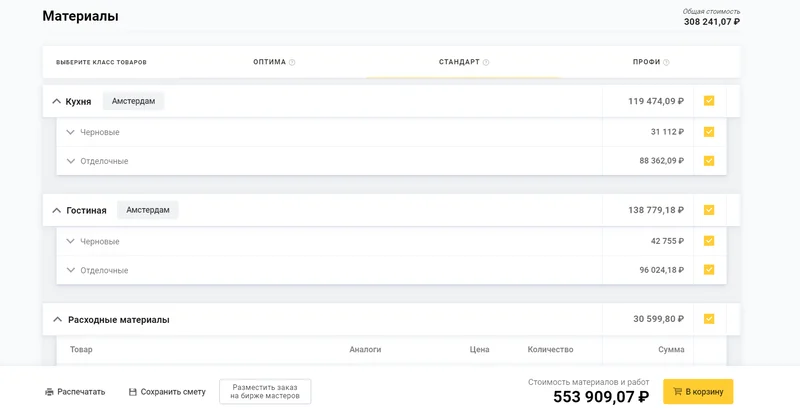Uncheck the Гостиная section checkbox
800x412 pixels.
pos(709,210)
